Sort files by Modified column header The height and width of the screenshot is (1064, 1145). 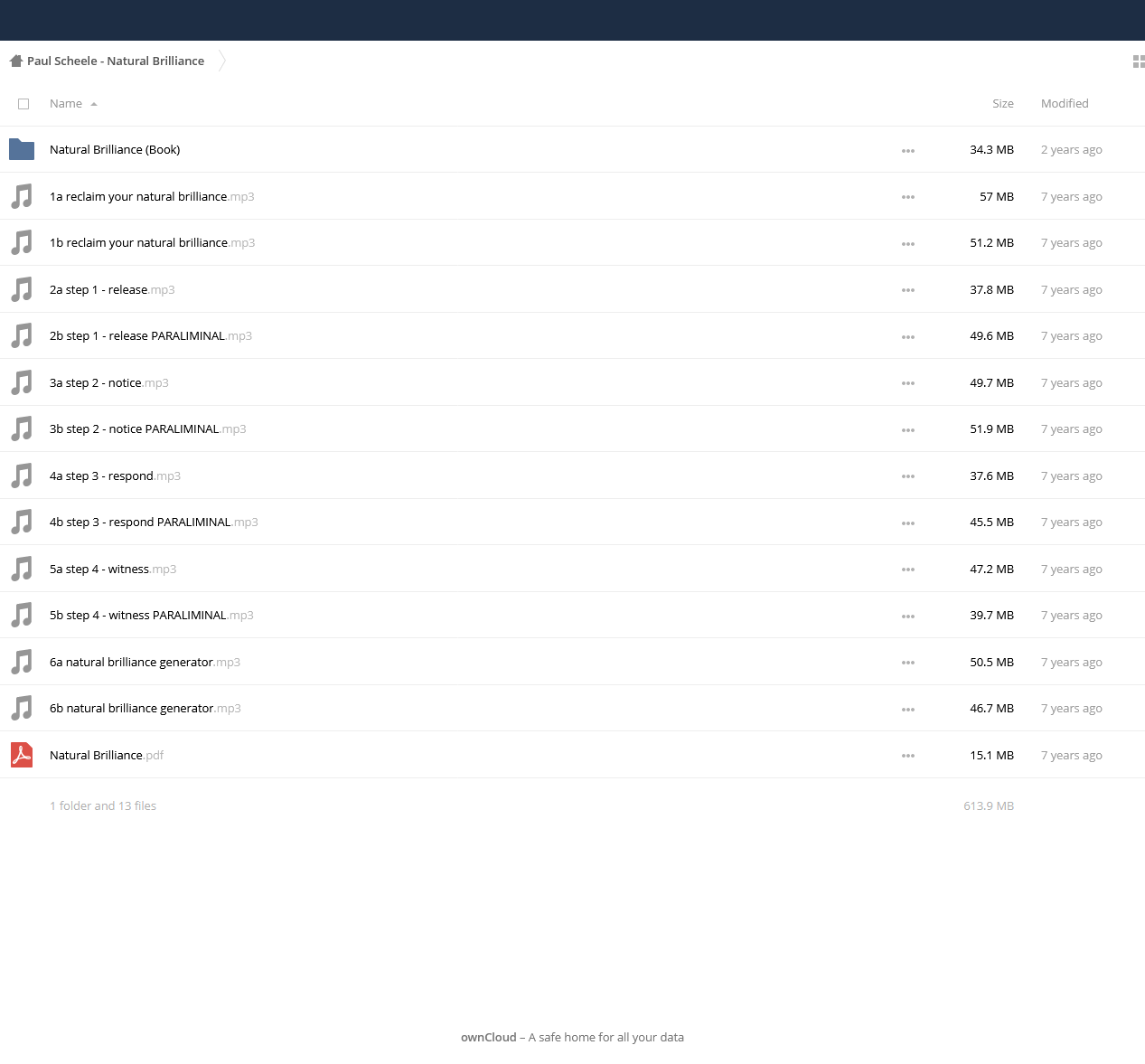pyautogui.click(x=1065, y=104)
